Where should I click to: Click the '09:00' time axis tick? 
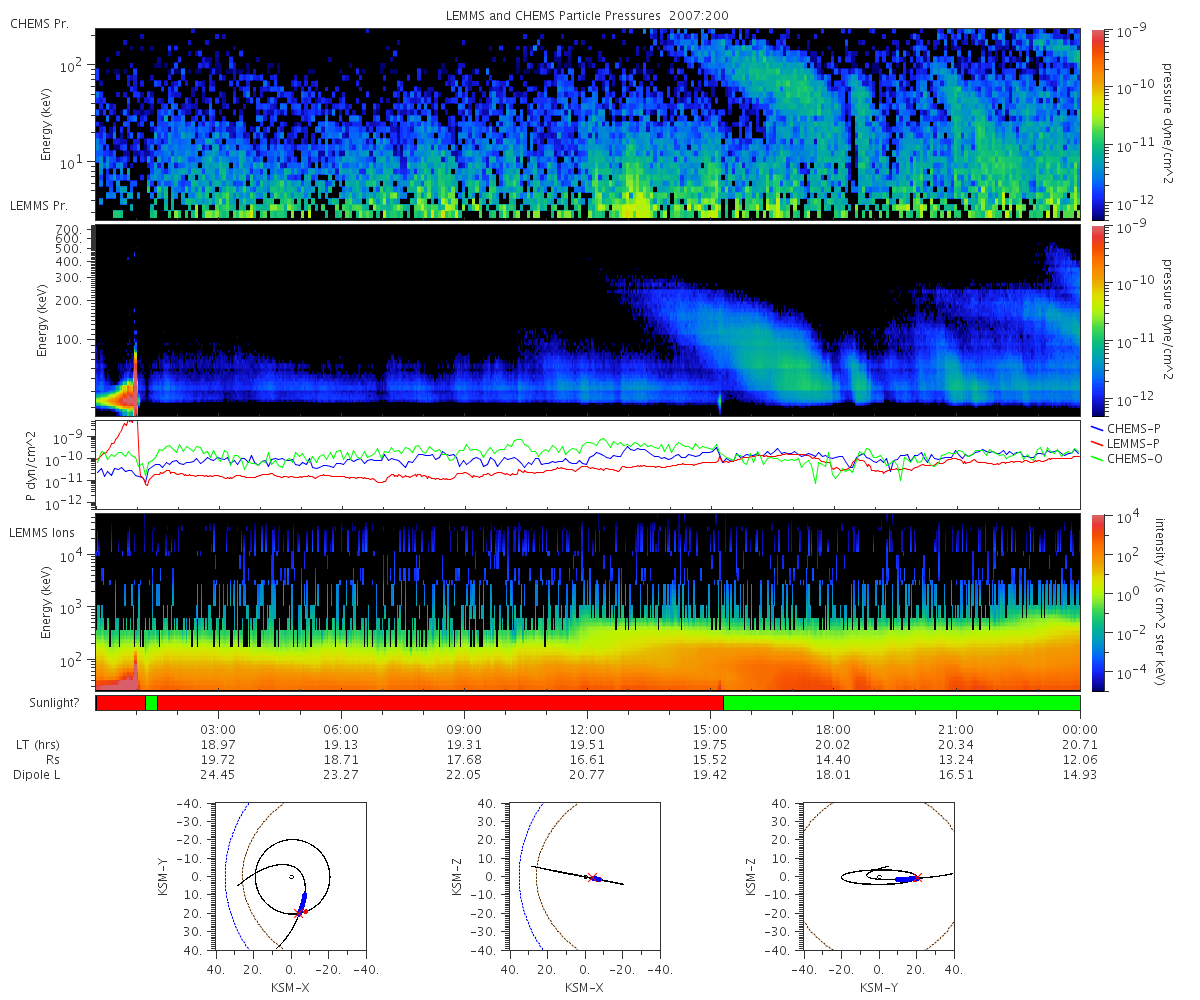[x=465, y=729]
